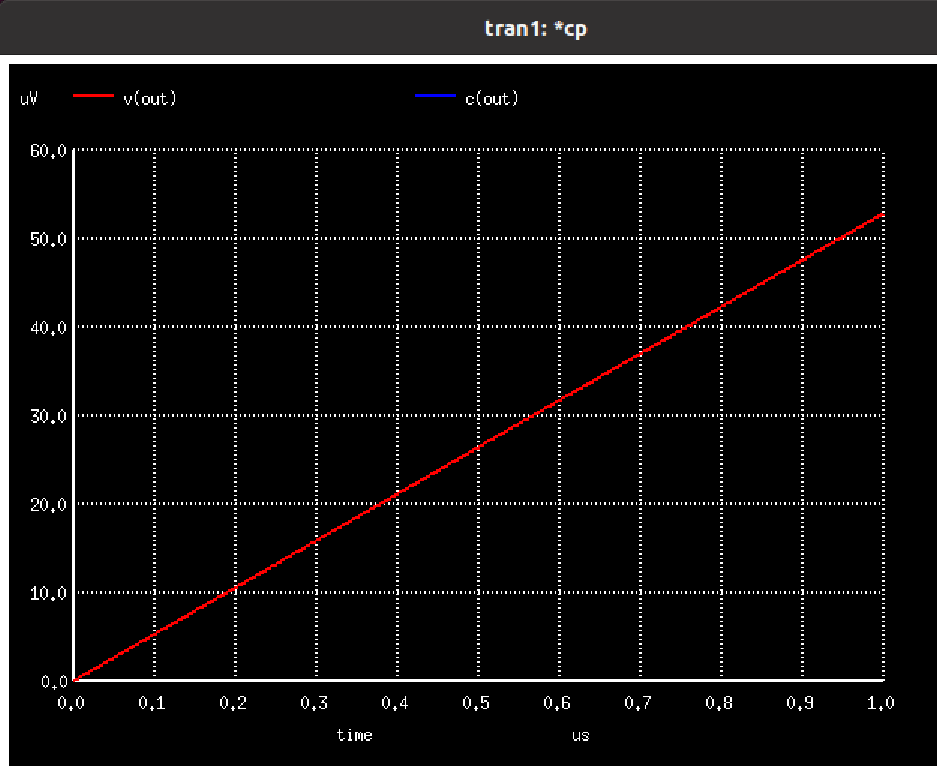Click the red trace endpoint at 1.0 us
Screen dimensions: 937x766
882,214
